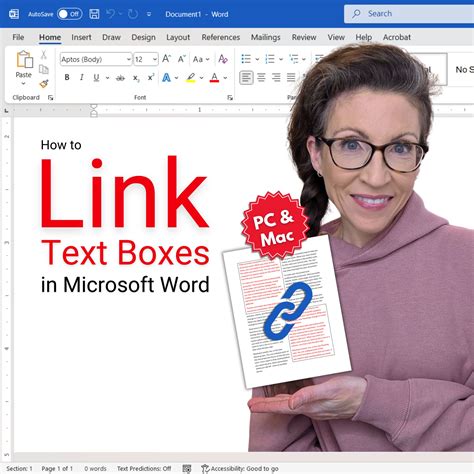474x474 pixels.
Task: Click the Undo arrow icon
Action: coord(110,14)
